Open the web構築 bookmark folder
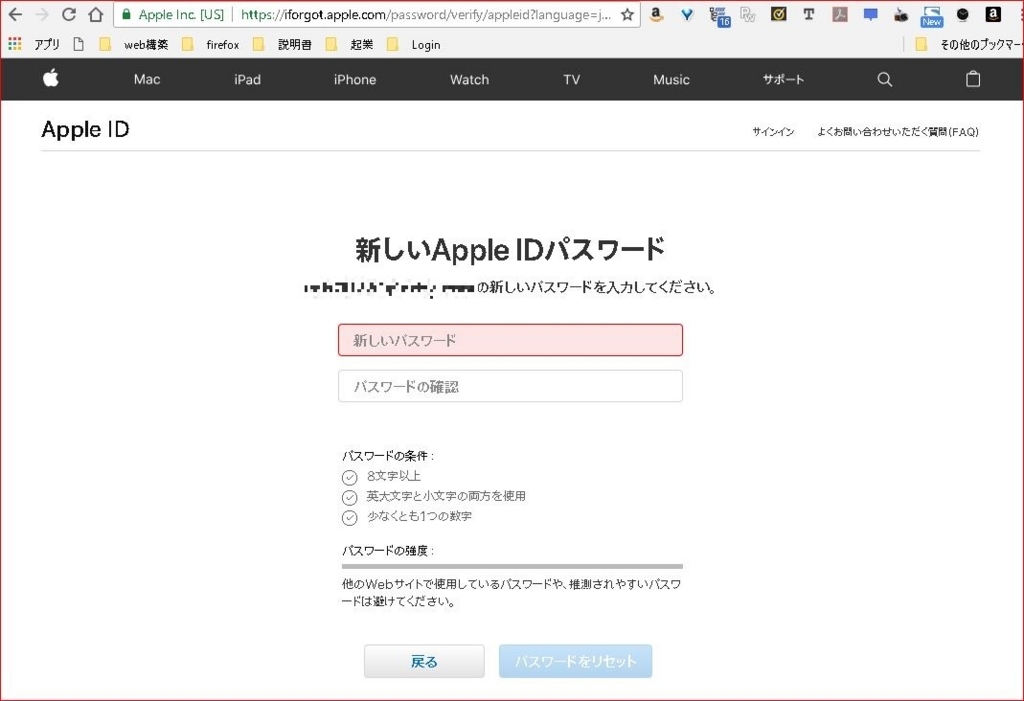 [134, 44]
